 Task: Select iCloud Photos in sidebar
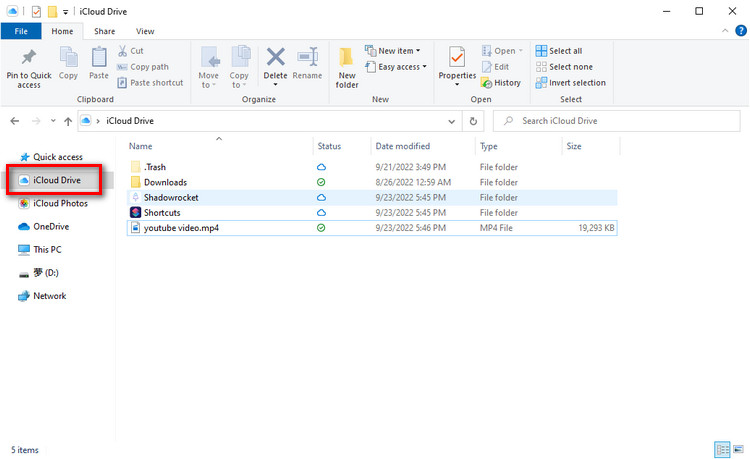point(53,203)
